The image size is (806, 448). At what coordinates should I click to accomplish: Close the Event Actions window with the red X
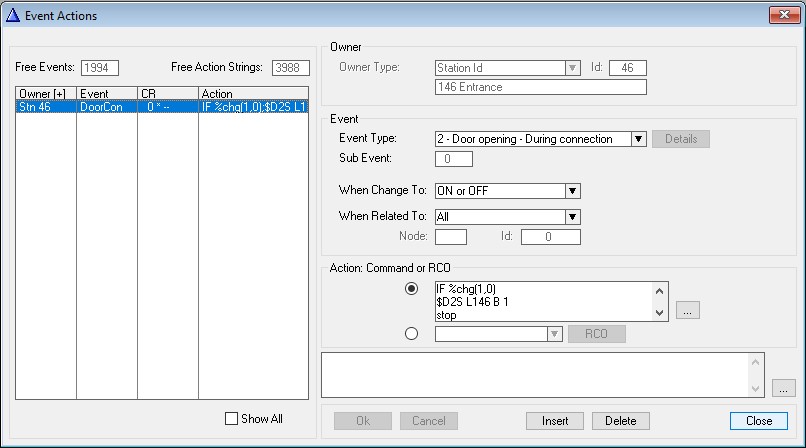click(783, 15)
